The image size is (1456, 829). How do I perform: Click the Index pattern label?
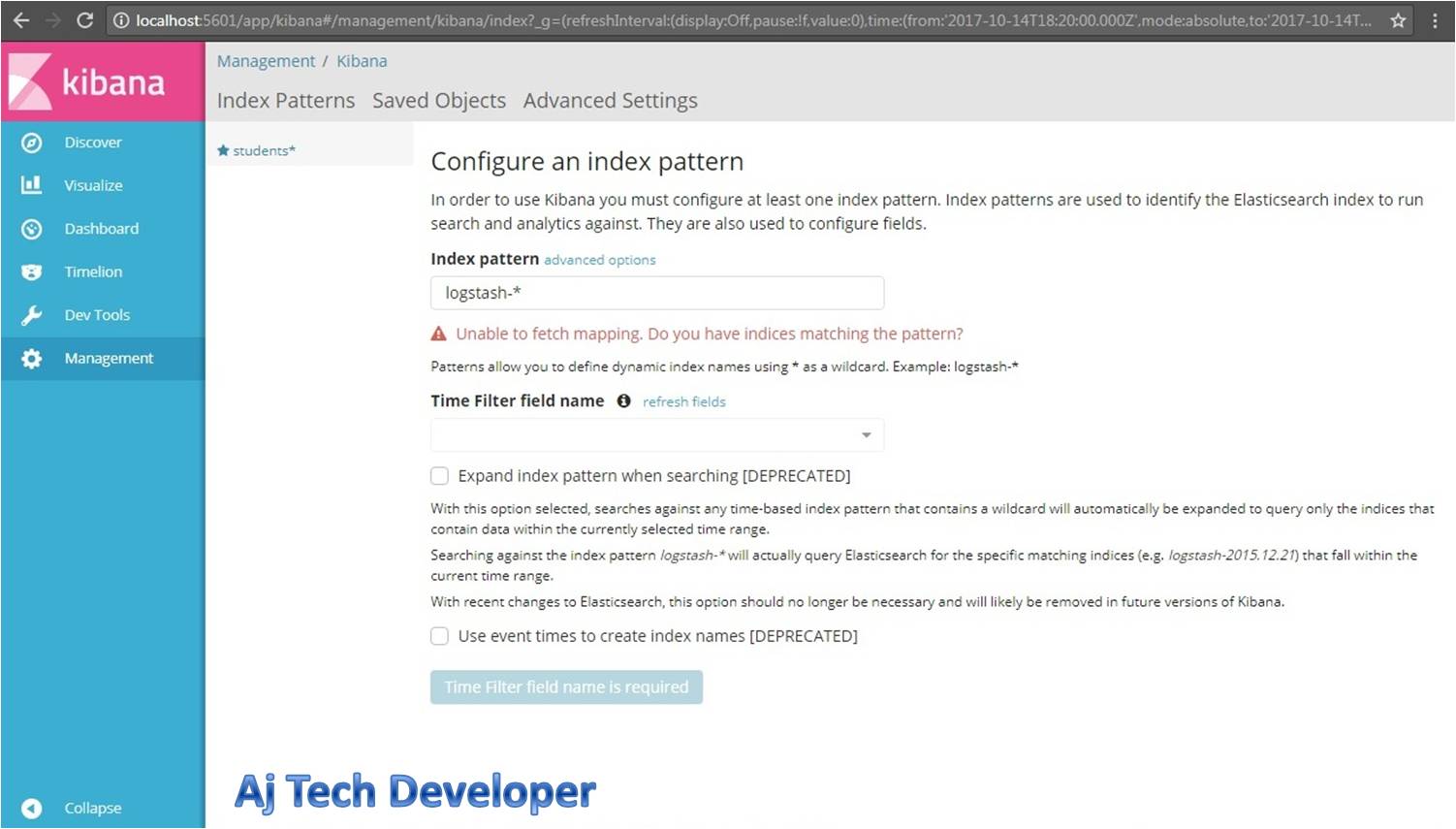coord(485,259)
